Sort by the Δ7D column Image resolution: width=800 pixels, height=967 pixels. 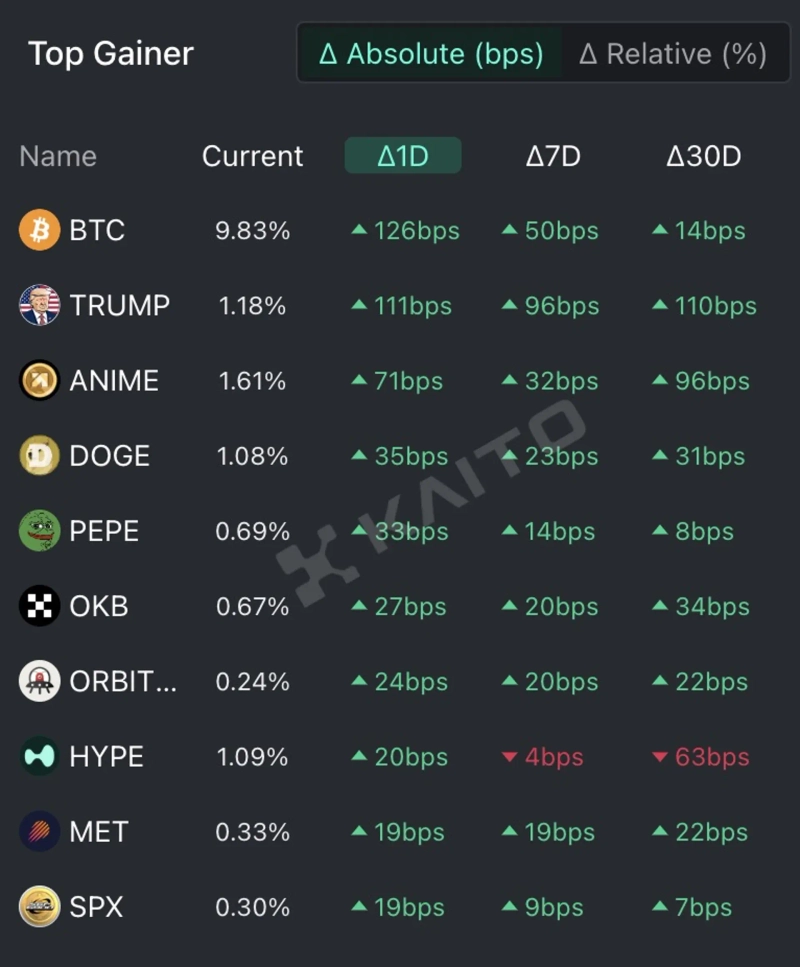pos(553,156)
